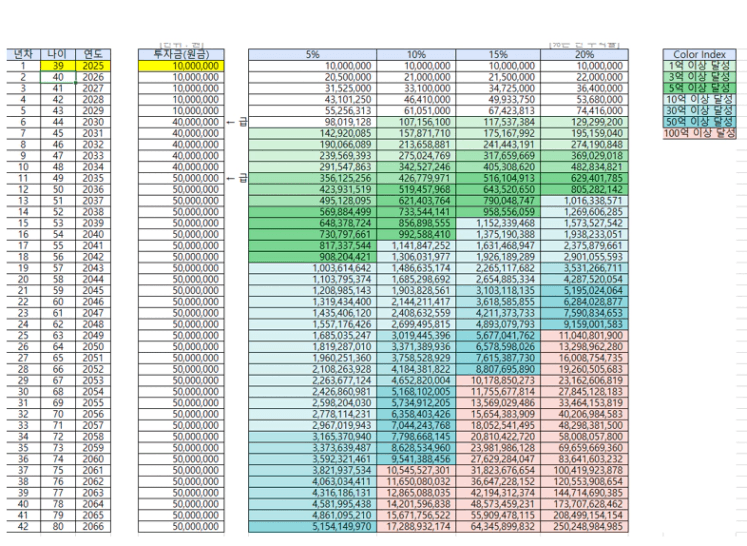
Task: Select the 98,019,128 cell
Action: tap(312, 122)
